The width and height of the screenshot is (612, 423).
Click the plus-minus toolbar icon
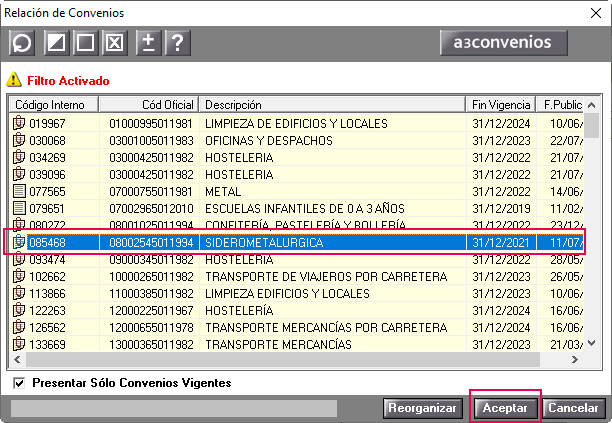[148, 43]
